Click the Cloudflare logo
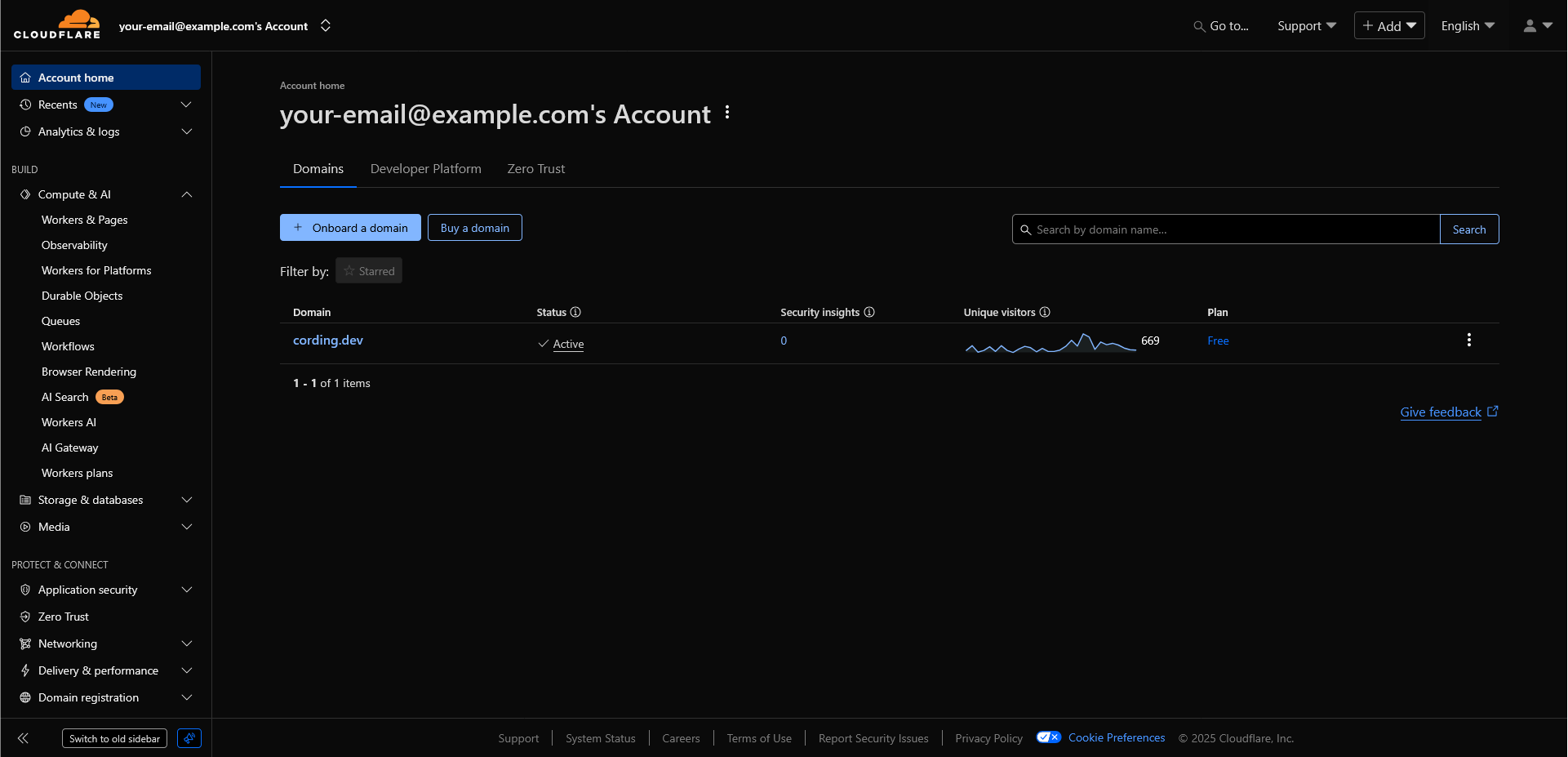1568x757 pixels. [x=57, y=24]
